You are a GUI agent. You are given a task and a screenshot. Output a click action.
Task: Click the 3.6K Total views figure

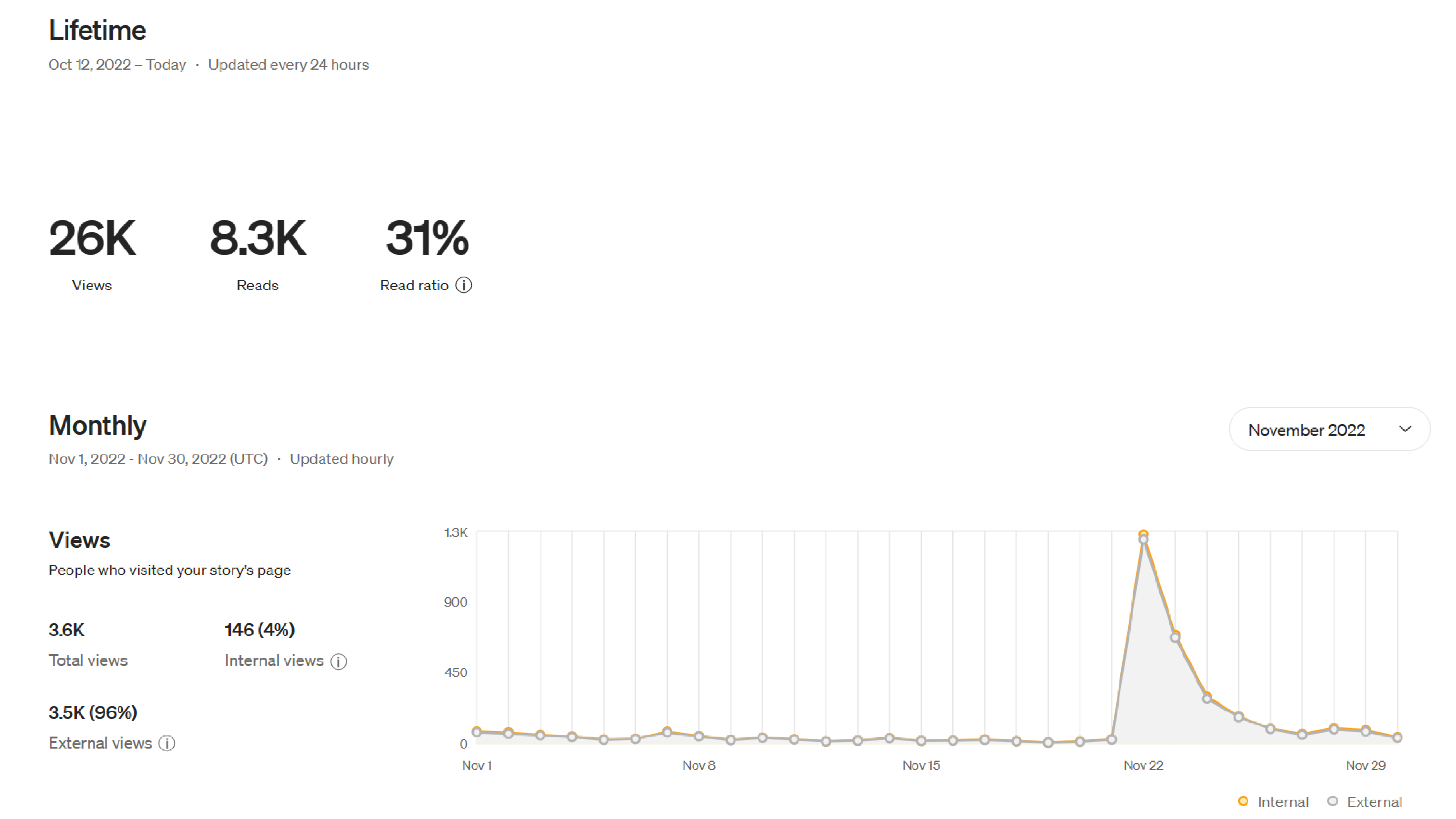(x=67, y=629)
